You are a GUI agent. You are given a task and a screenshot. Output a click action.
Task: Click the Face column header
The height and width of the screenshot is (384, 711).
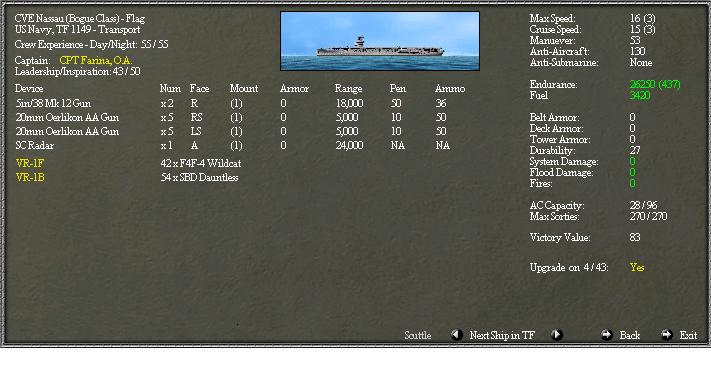[x=200, y=88]
